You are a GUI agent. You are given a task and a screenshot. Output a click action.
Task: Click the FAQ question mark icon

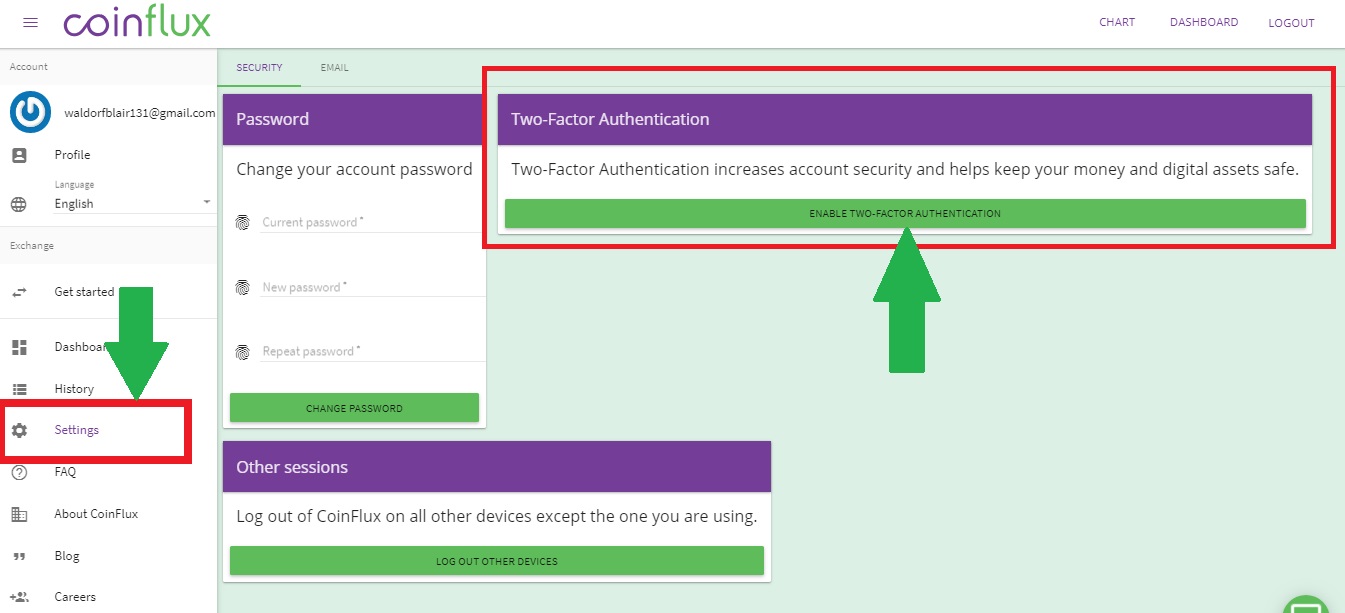(19, 472)
